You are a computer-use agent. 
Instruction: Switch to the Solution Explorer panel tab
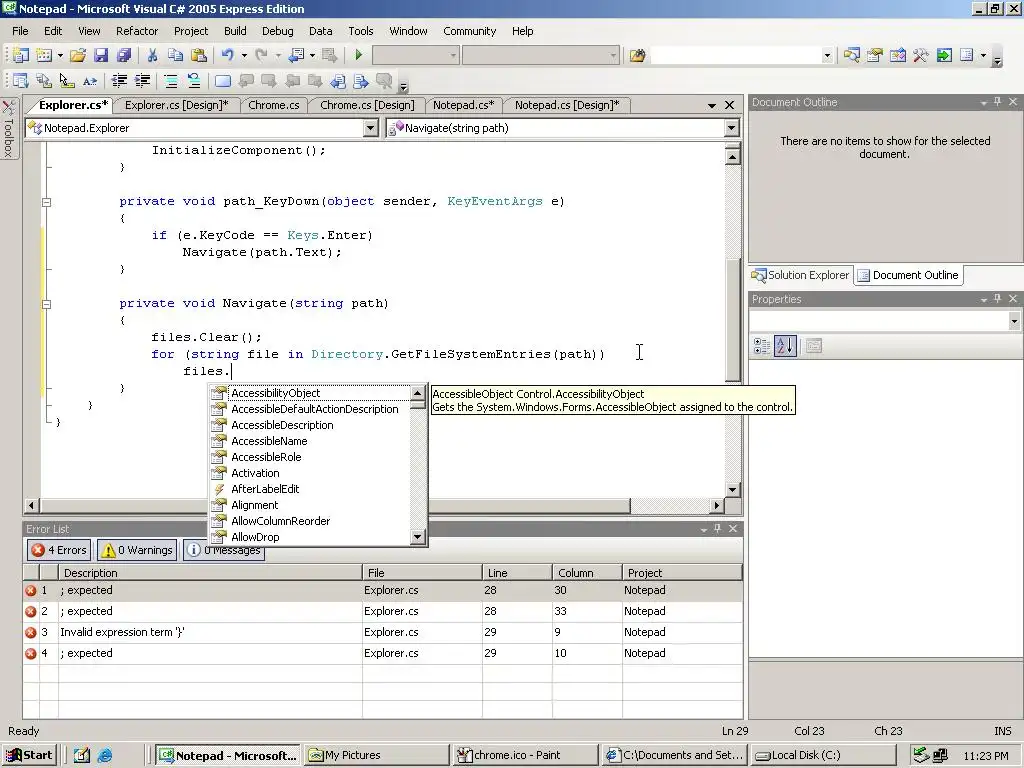coord(801,275)
